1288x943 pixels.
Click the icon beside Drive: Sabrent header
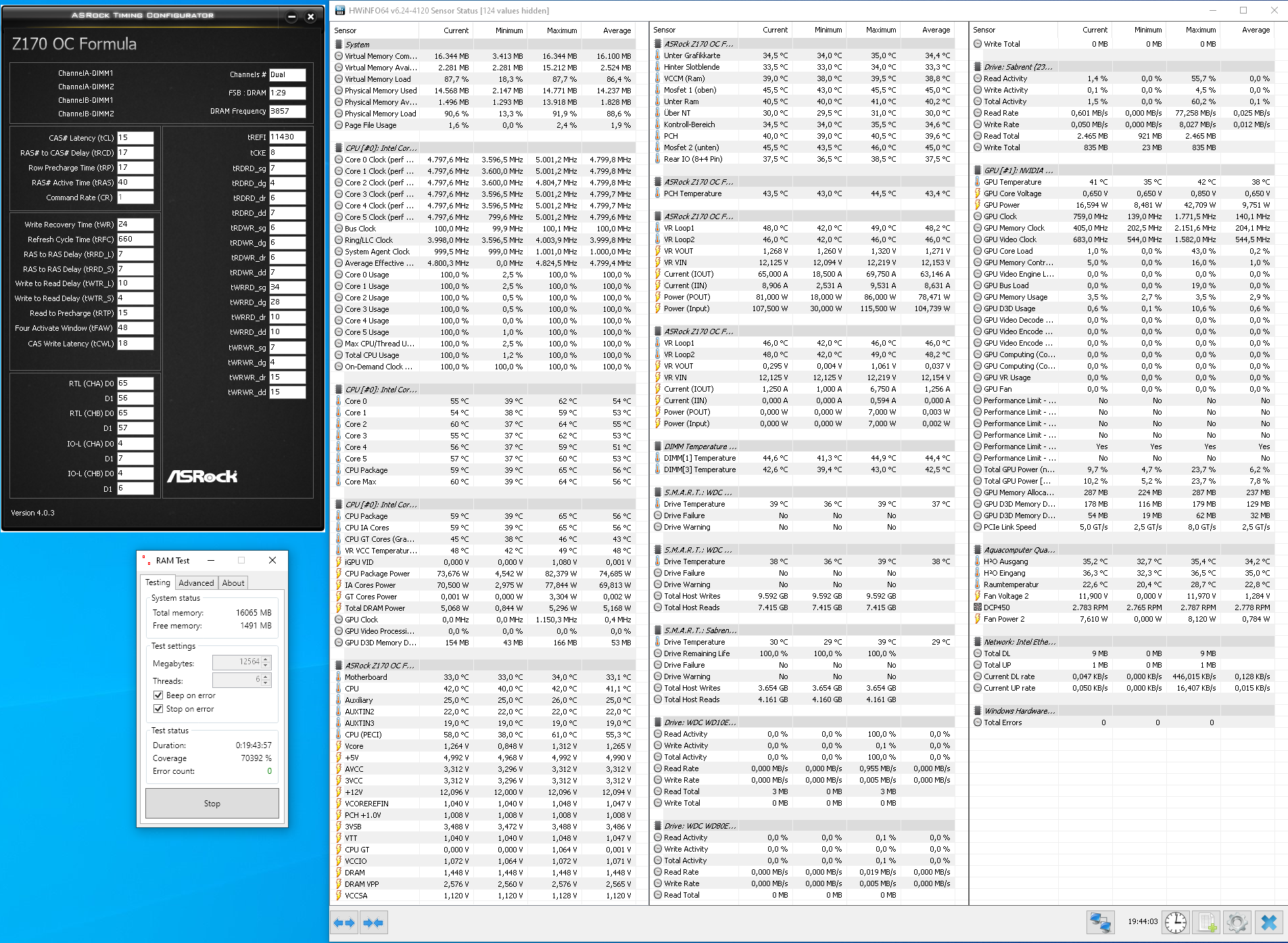click(978, 67)
